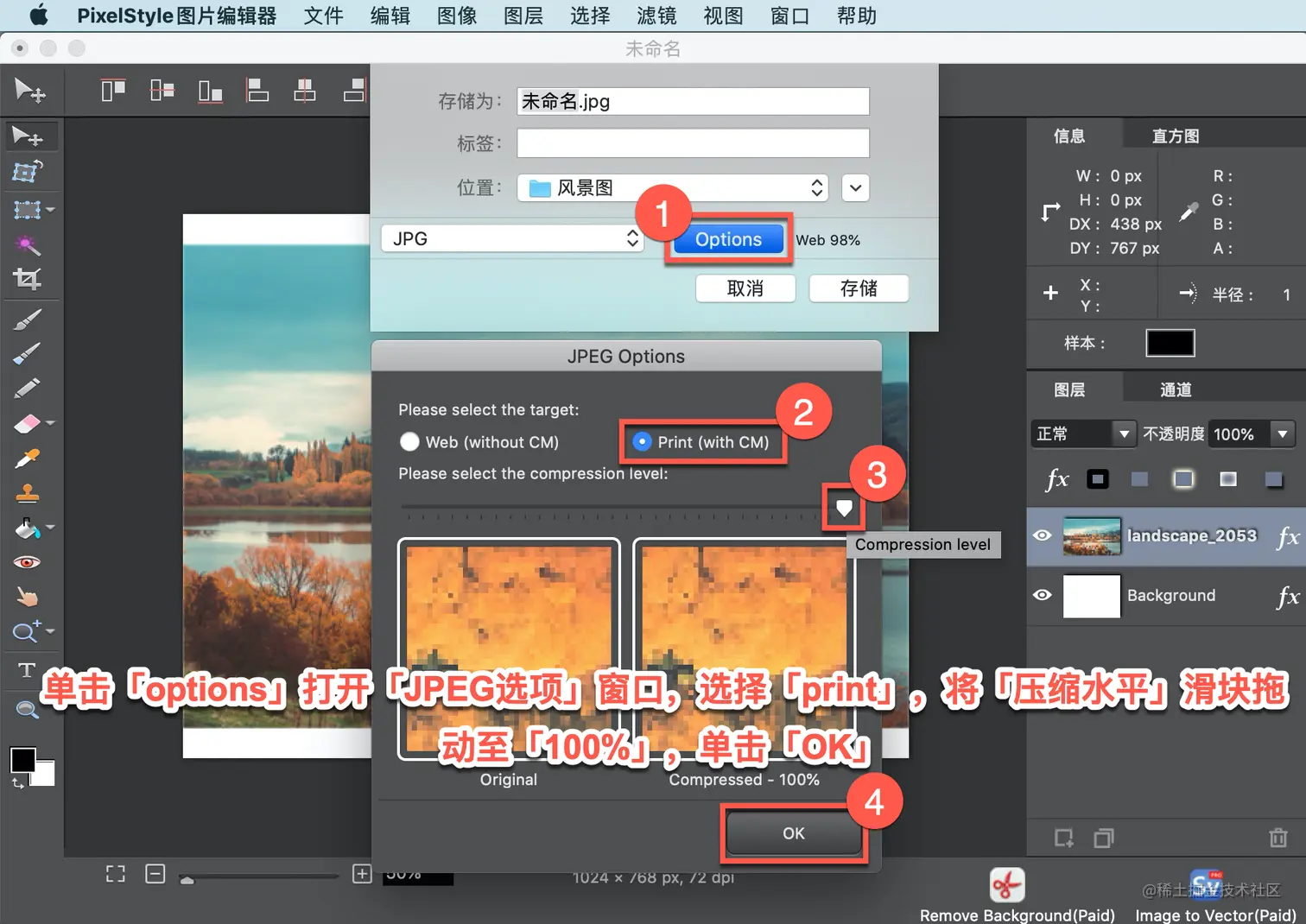Select the clone Stamp tool
1306x924 pixels.
27,493
